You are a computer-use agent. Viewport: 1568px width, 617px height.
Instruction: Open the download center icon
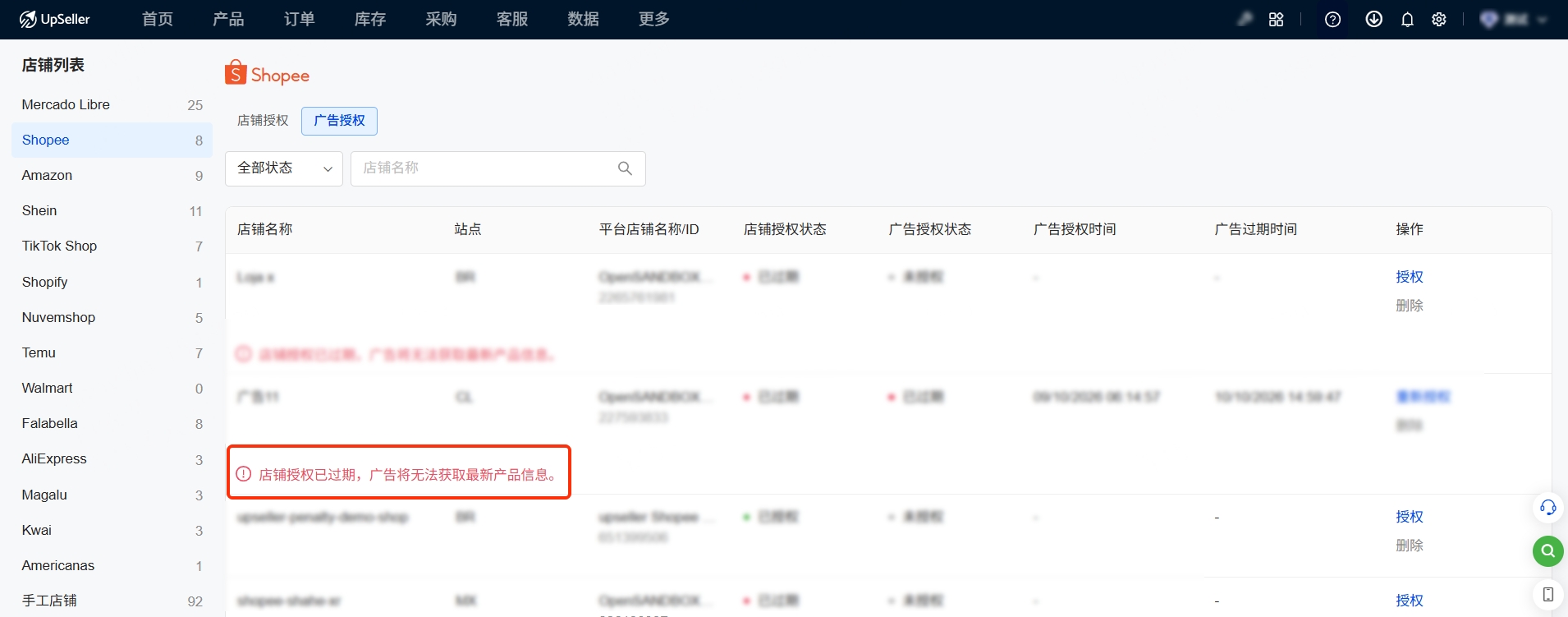(x=1373, y=19)
